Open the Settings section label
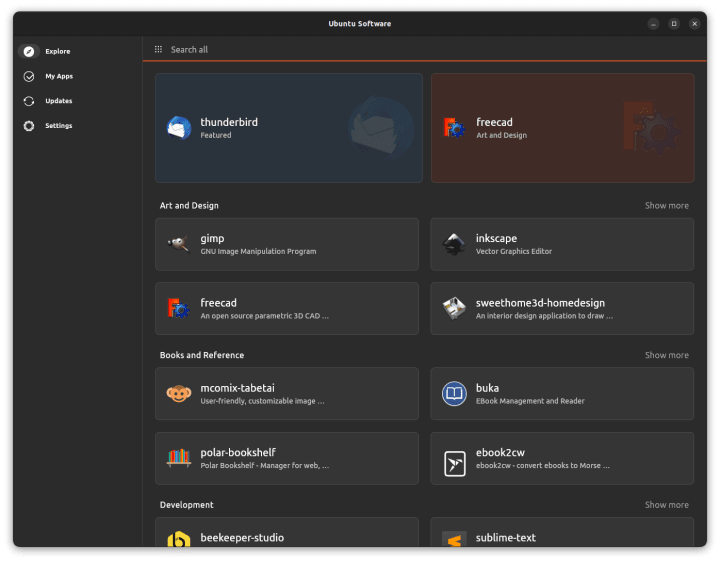The width and height of the screenshot is (720, 561). tap(58, 126)
